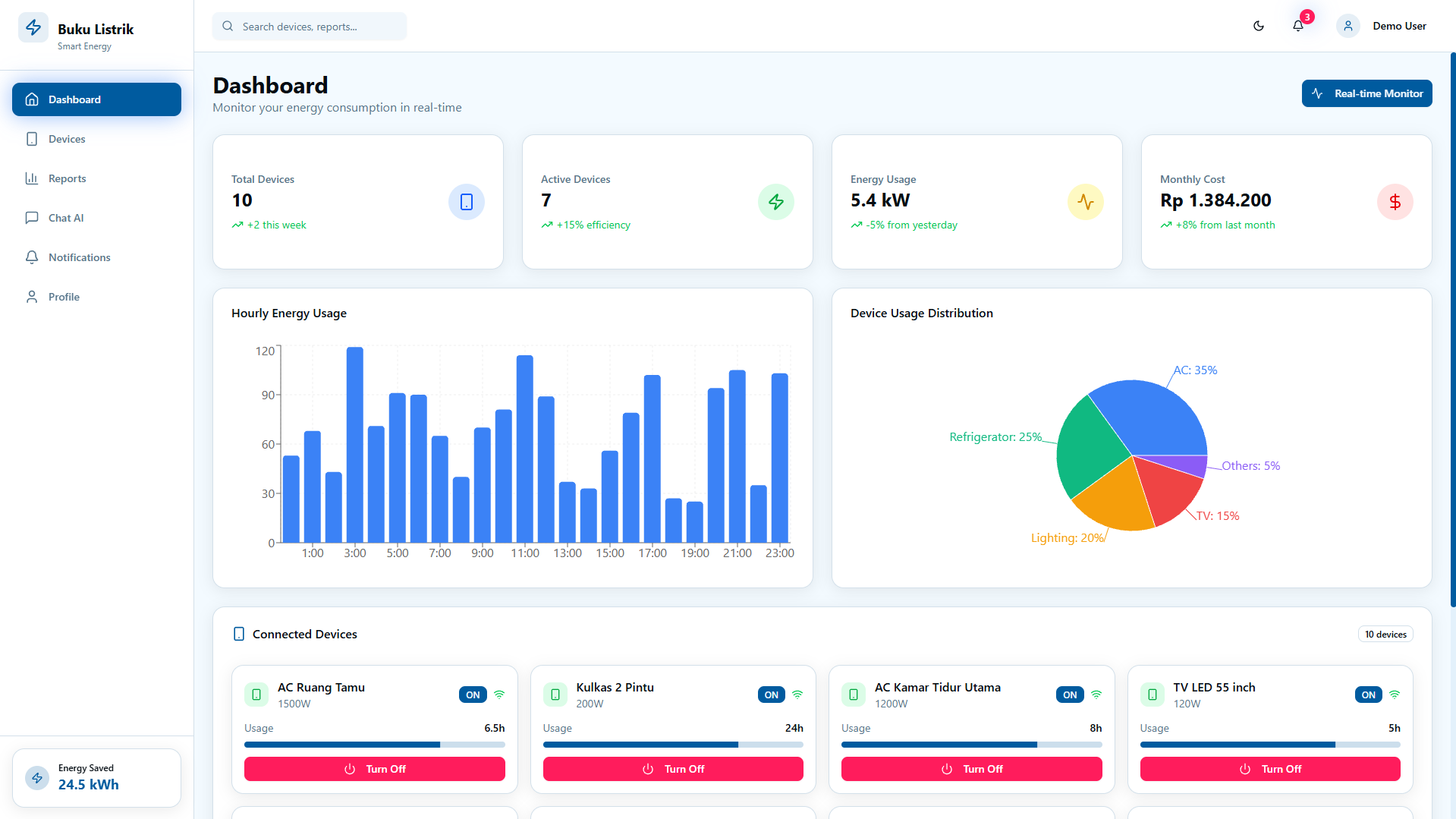Screen dimensions: 1456x819
Task: Click the 10 devices count badge
Action: point(1385,635)
